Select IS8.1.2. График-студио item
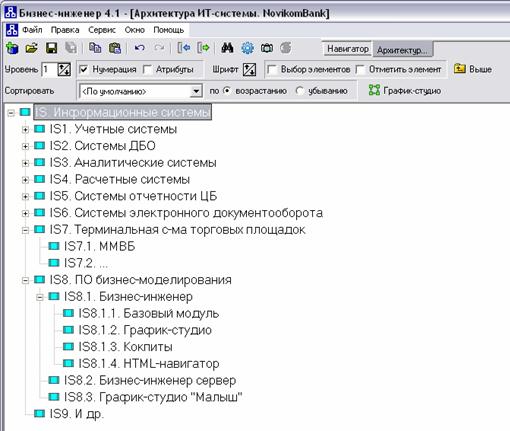This screenshot has height=431, width=510. [x=145, y=330]
